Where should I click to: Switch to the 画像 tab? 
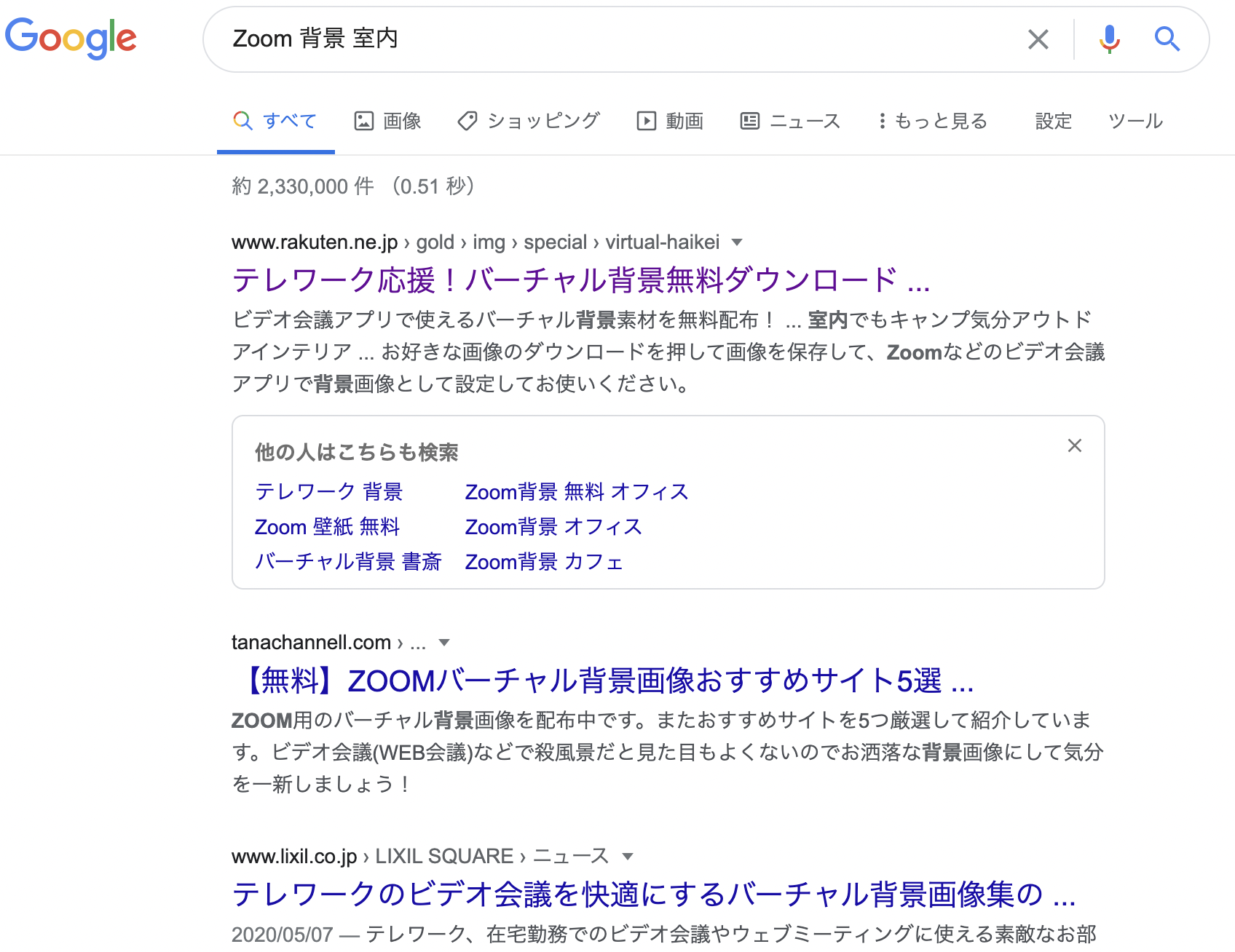tap(388, 121)
